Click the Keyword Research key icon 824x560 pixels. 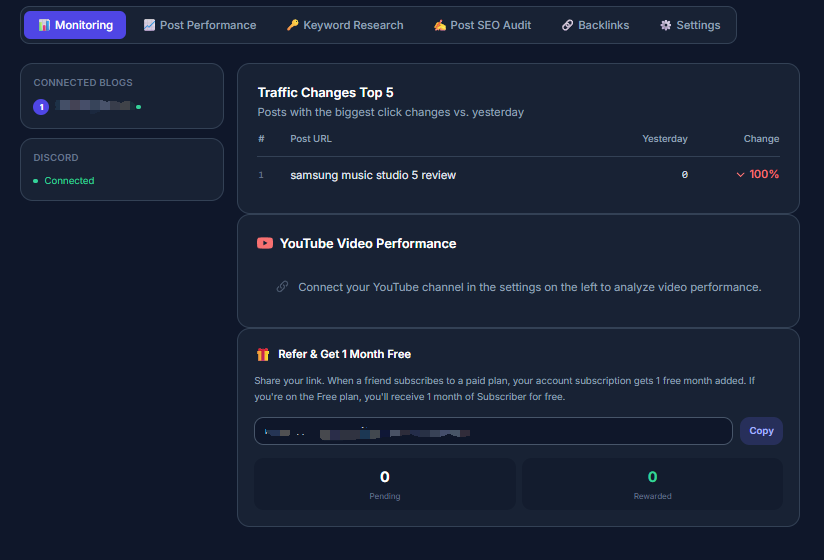(x=293, y=25)
